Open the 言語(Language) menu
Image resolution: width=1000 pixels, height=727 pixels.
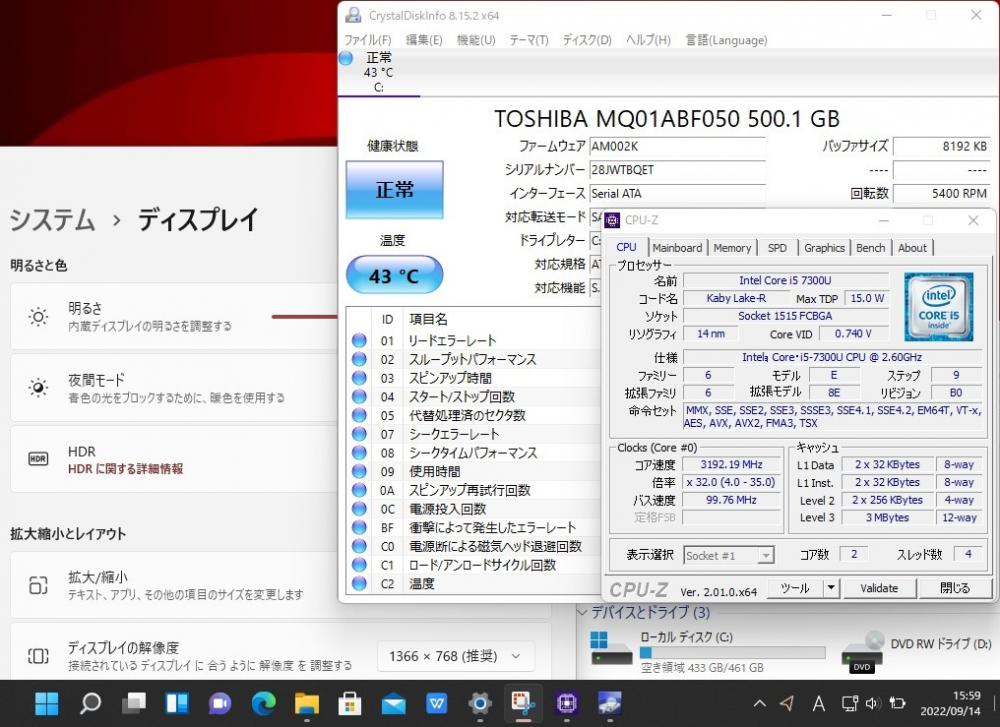pos(726,40)
